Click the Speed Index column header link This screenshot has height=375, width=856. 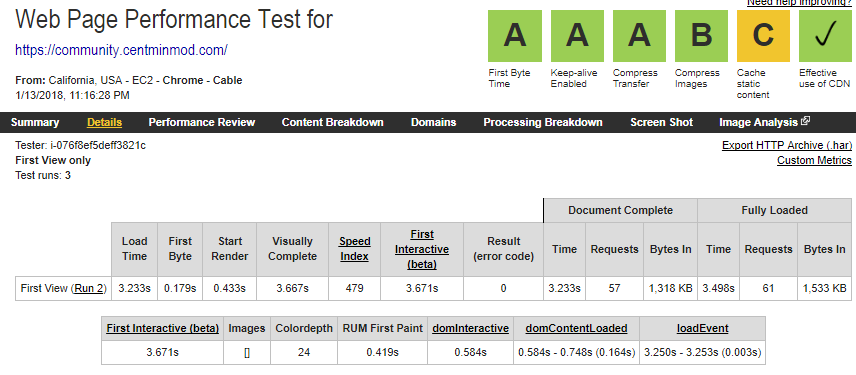(354, 249)
